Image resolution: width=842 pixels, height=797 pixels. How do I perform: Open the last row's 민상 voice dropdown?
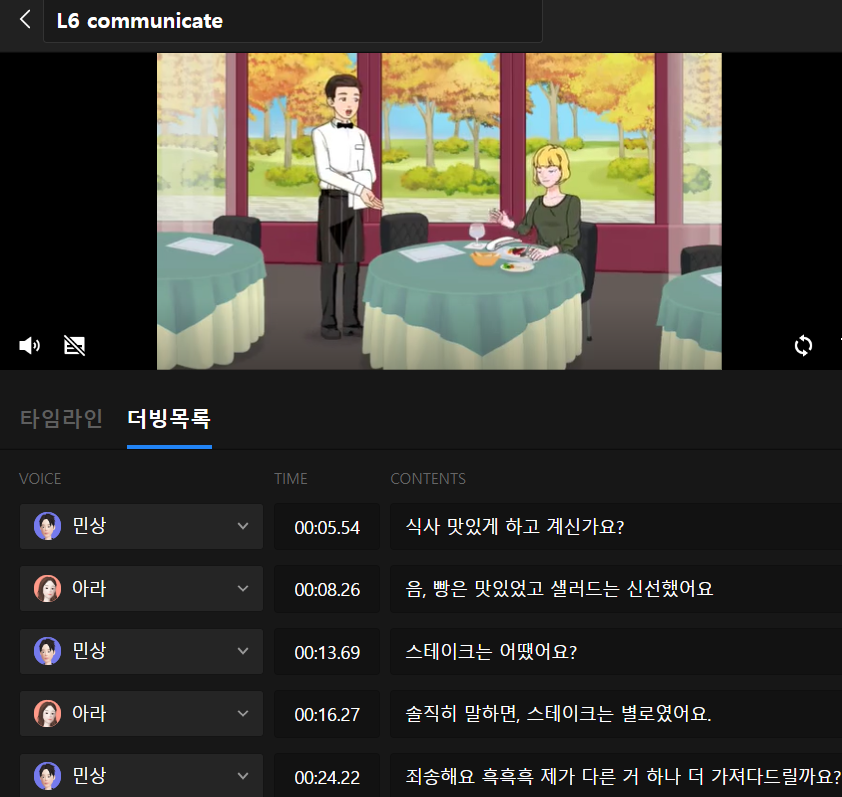click(x=242, y=775)
